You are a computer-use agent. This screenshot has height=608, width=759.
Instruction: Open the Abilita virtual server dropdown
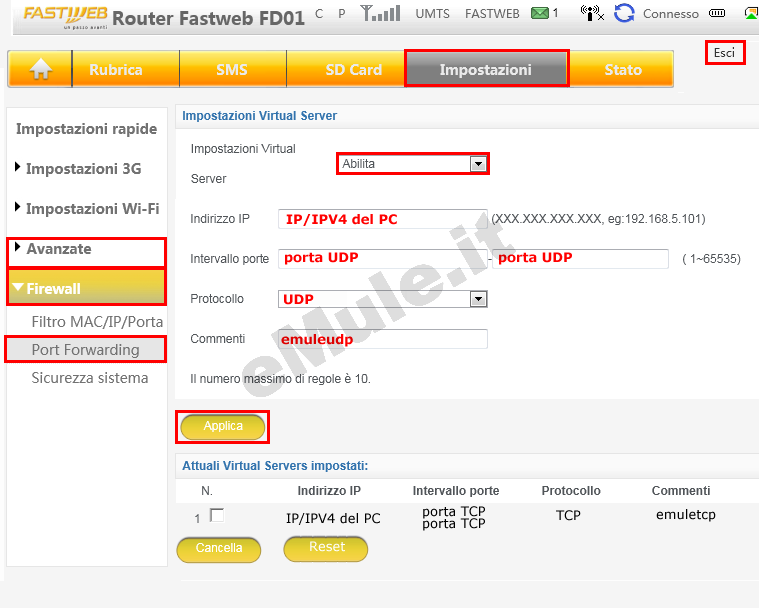click(413, 164)
